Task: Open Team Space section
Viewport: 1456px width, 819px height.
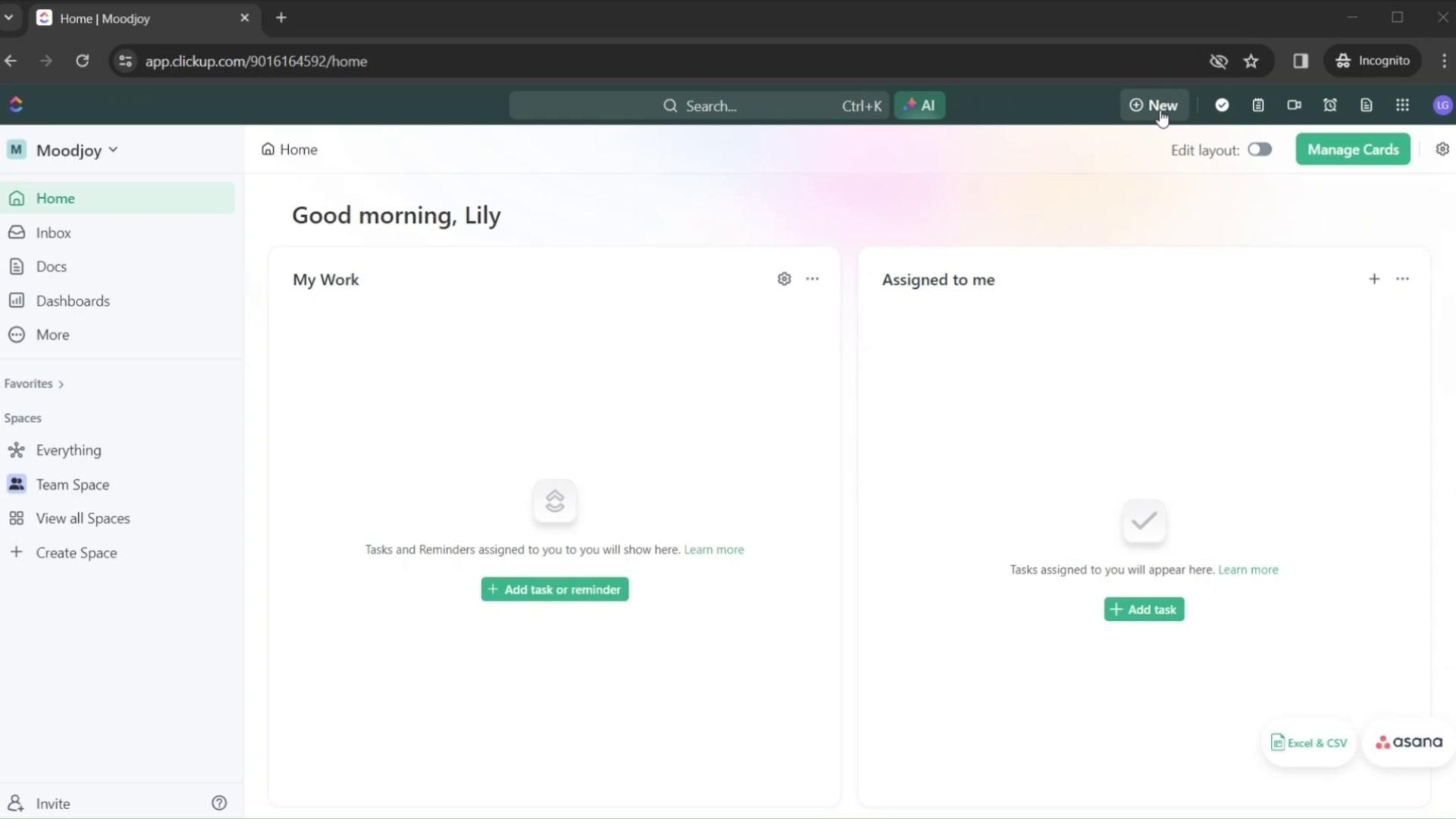Action: (x=72, y=484)
